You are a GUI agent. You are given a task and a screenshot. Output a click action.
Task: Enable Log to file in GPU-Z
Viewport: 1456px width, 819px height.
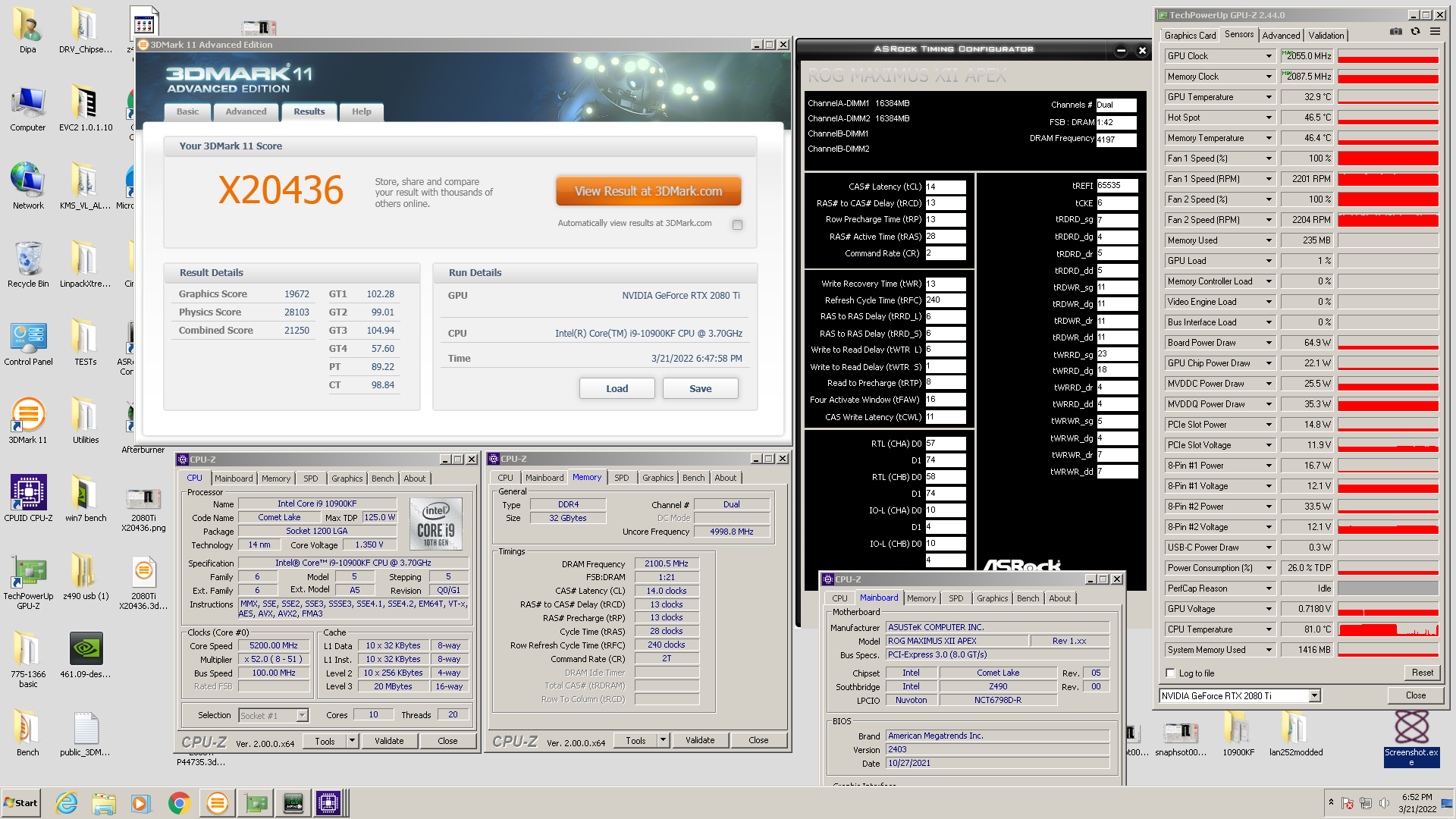[1170, 673]
